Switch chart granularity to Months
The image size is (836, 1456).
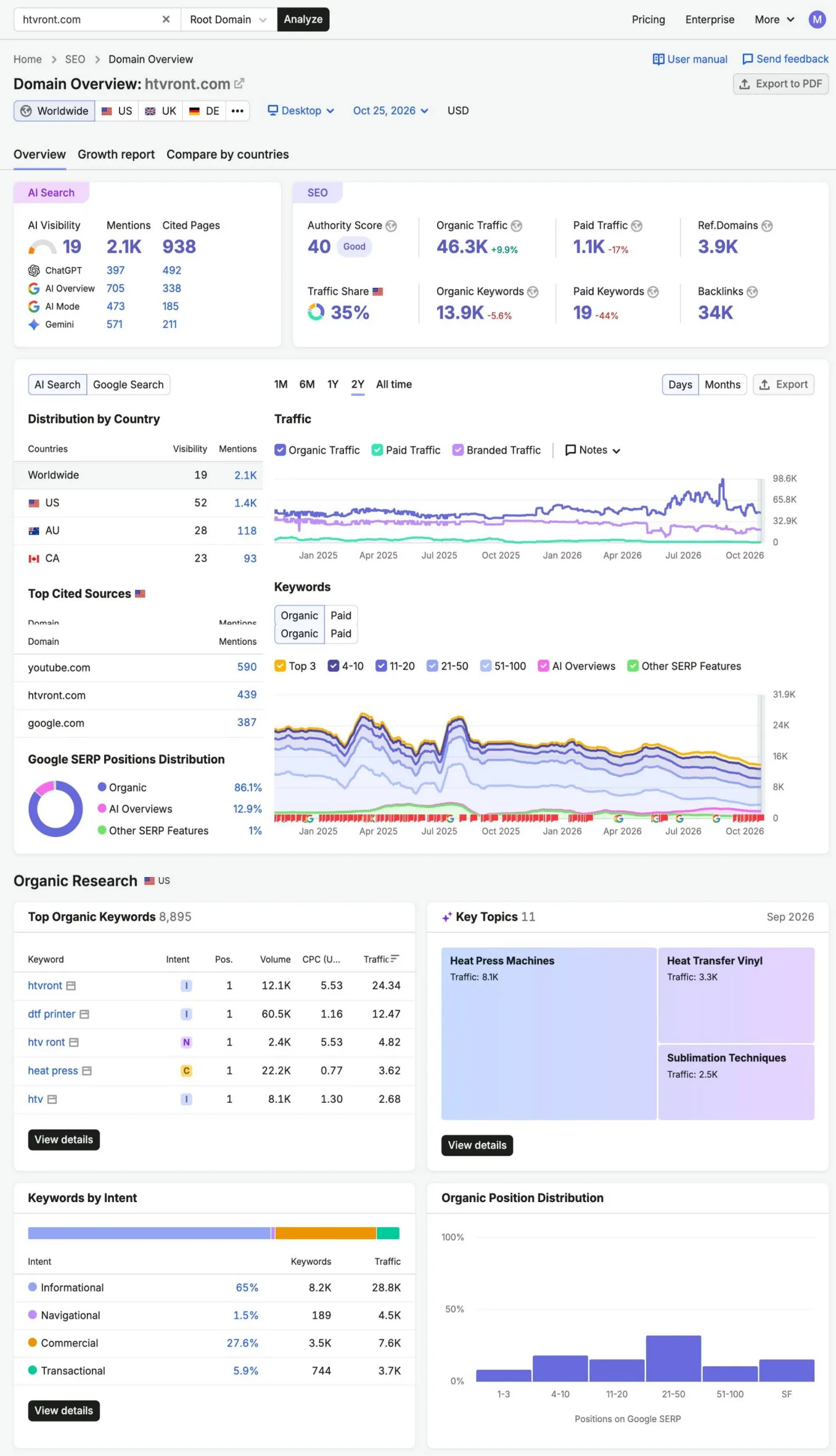(x=723, y=385)
